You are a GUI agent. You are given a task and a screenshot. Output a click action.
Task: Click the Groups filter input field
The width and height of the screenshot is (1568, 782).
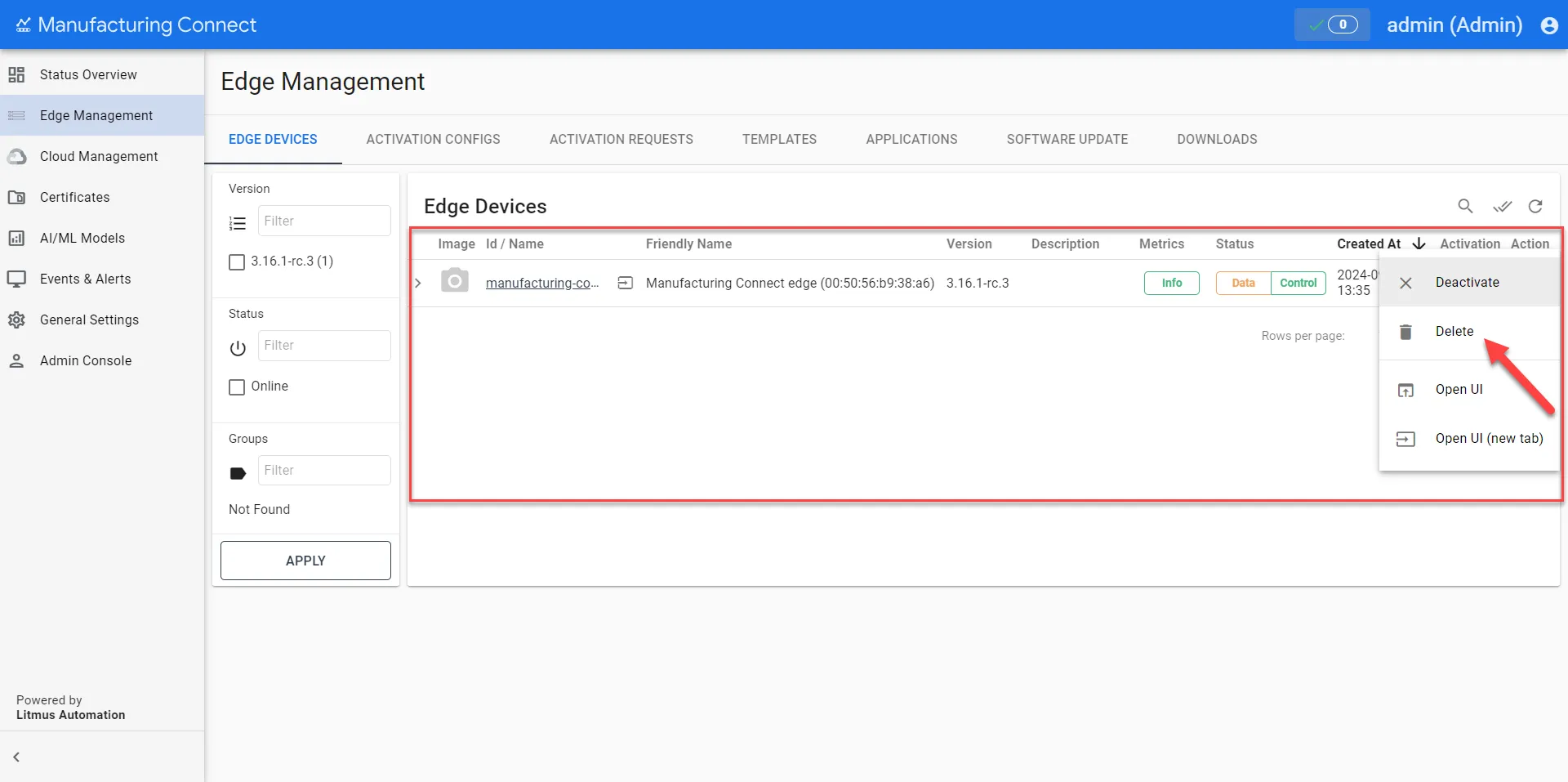tap(324, 470)
